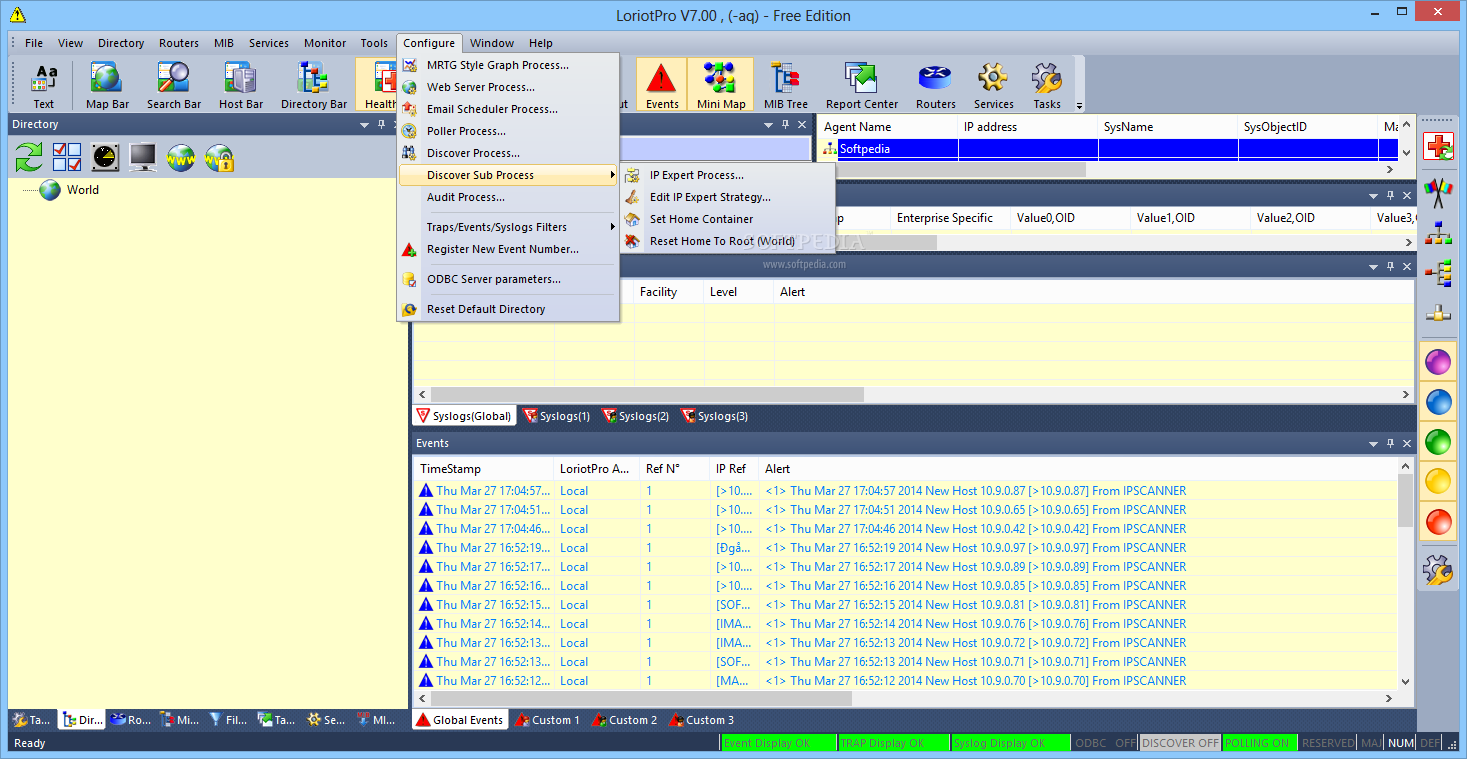
Task: Click the warning triangle on 17:04:57 event
Action: tap(426, 491)
